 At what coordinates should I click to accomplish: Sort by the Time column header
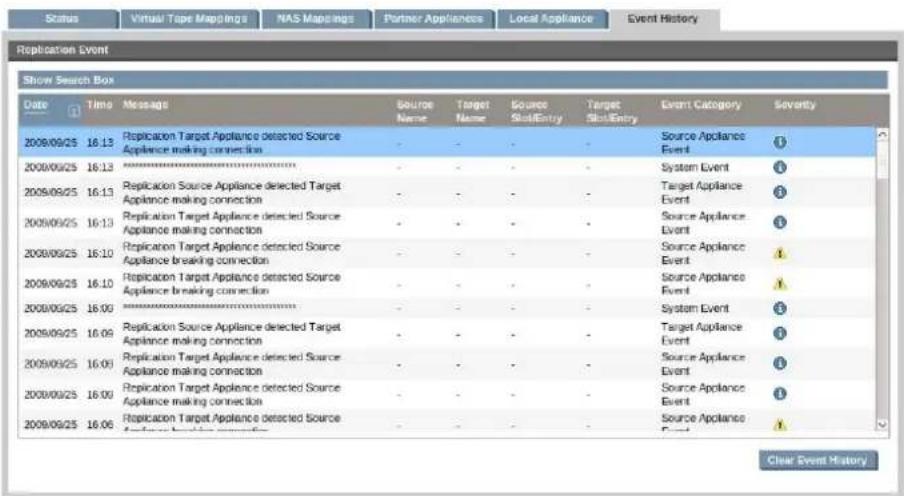point(99,105)
